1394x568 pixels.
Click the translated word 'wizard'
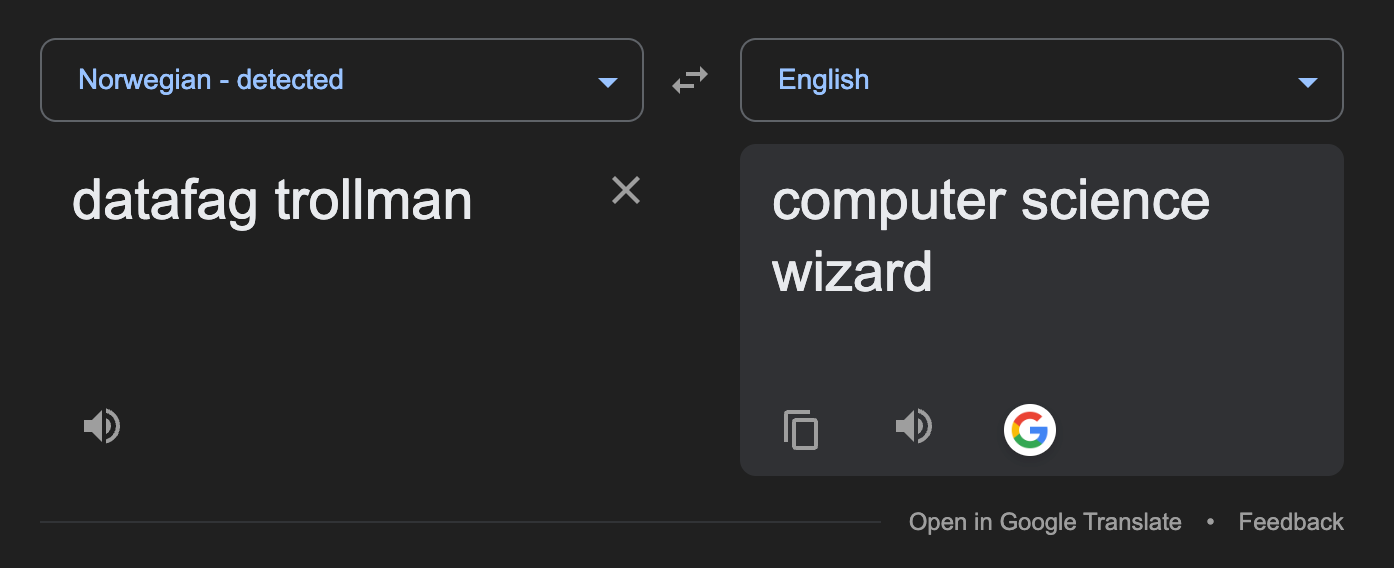coord(852,271)
